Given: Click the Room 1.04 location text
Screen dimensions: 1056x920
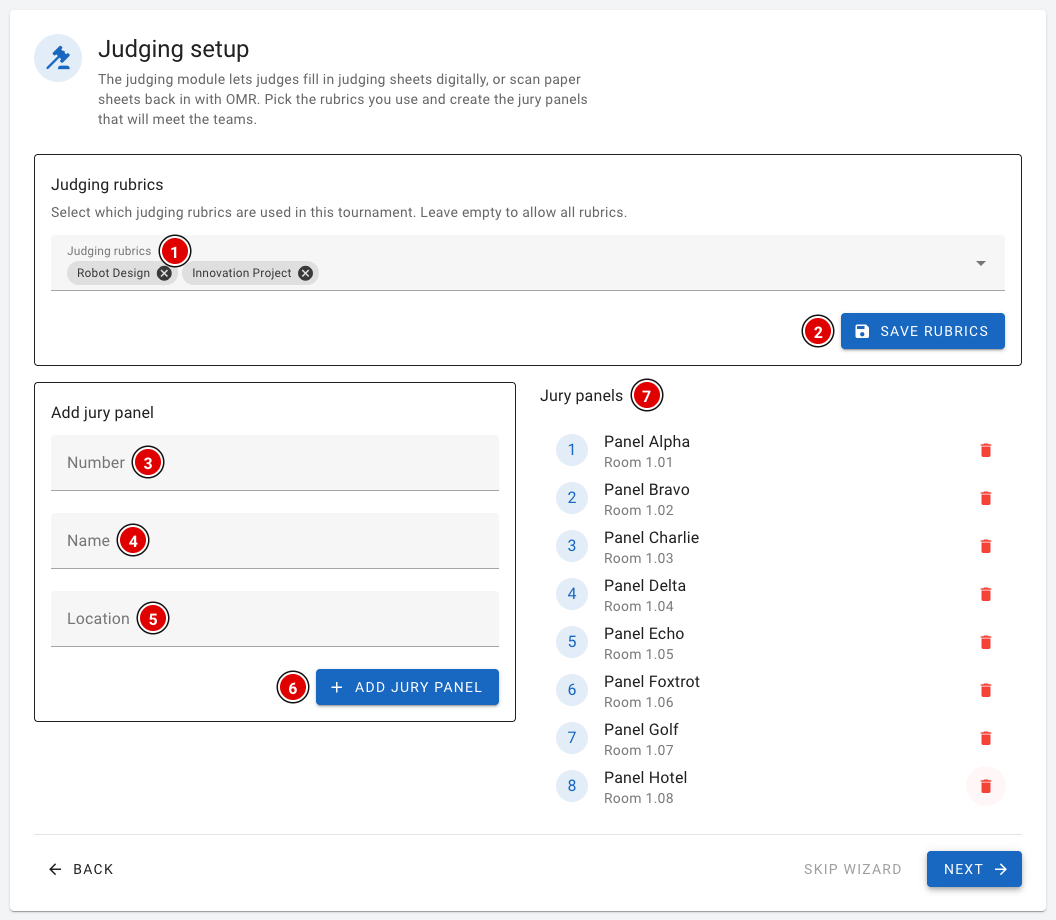Looking at the screenshot, I should coord(638,606).
